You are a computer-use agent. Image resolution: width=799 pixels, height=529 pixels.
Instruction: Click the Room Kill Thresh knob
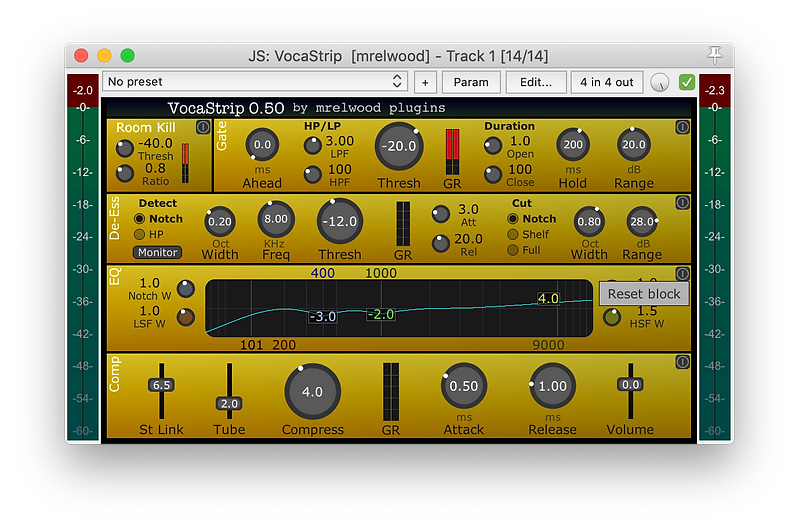[x=125, y=149]
